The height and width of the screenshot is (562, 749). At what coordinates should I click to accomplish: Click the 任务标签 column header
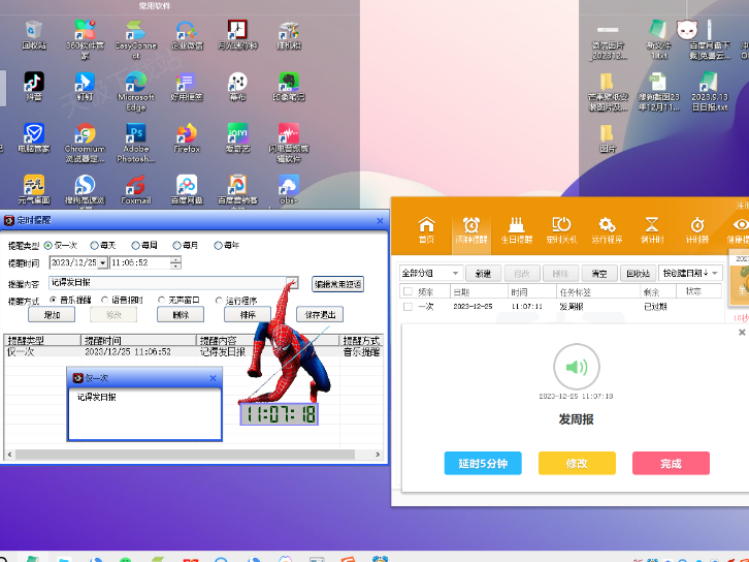coord(598,291)
